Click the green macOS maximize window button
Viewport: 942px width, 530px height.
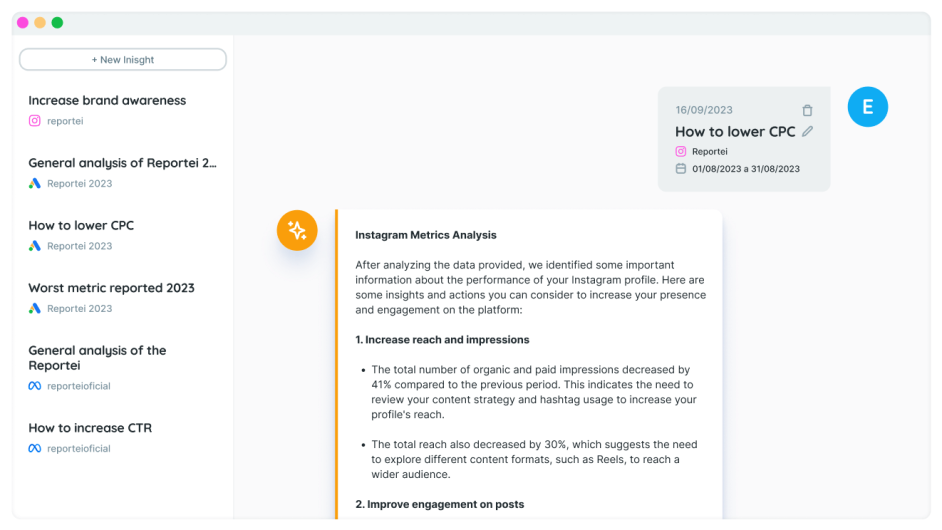click(x=57, y=23)
